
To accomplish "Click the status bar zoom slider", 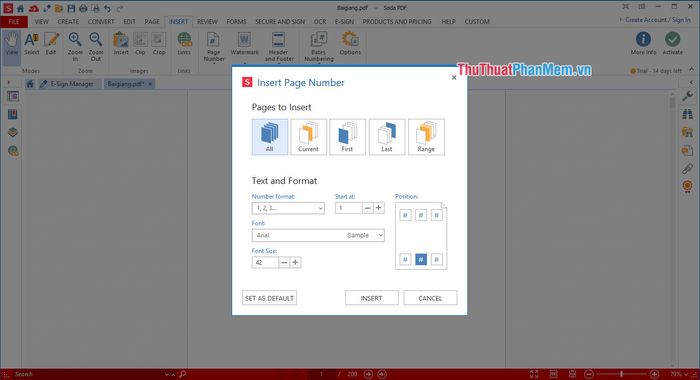I will pos(621,374).
